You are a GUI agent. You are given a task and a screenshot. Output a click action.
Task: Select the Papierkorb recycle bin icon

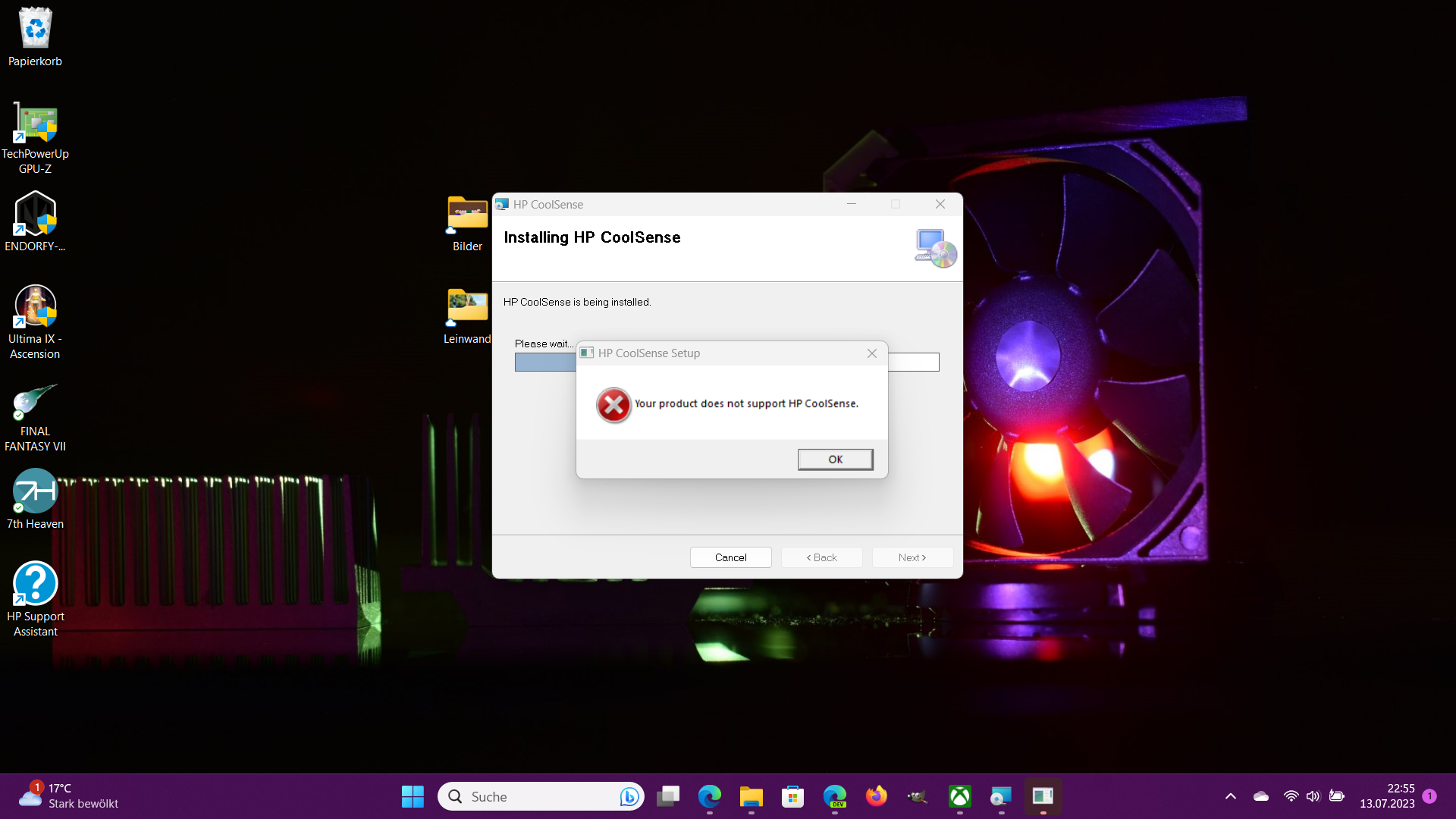tap(35, 29)
